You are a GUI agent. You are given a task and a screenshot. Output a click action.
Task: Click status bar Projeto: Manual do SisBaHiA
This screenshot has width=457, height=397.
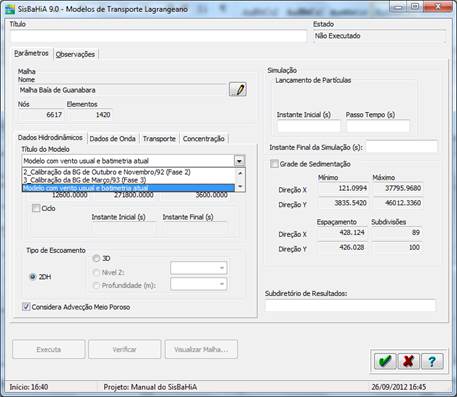(150, 387)
